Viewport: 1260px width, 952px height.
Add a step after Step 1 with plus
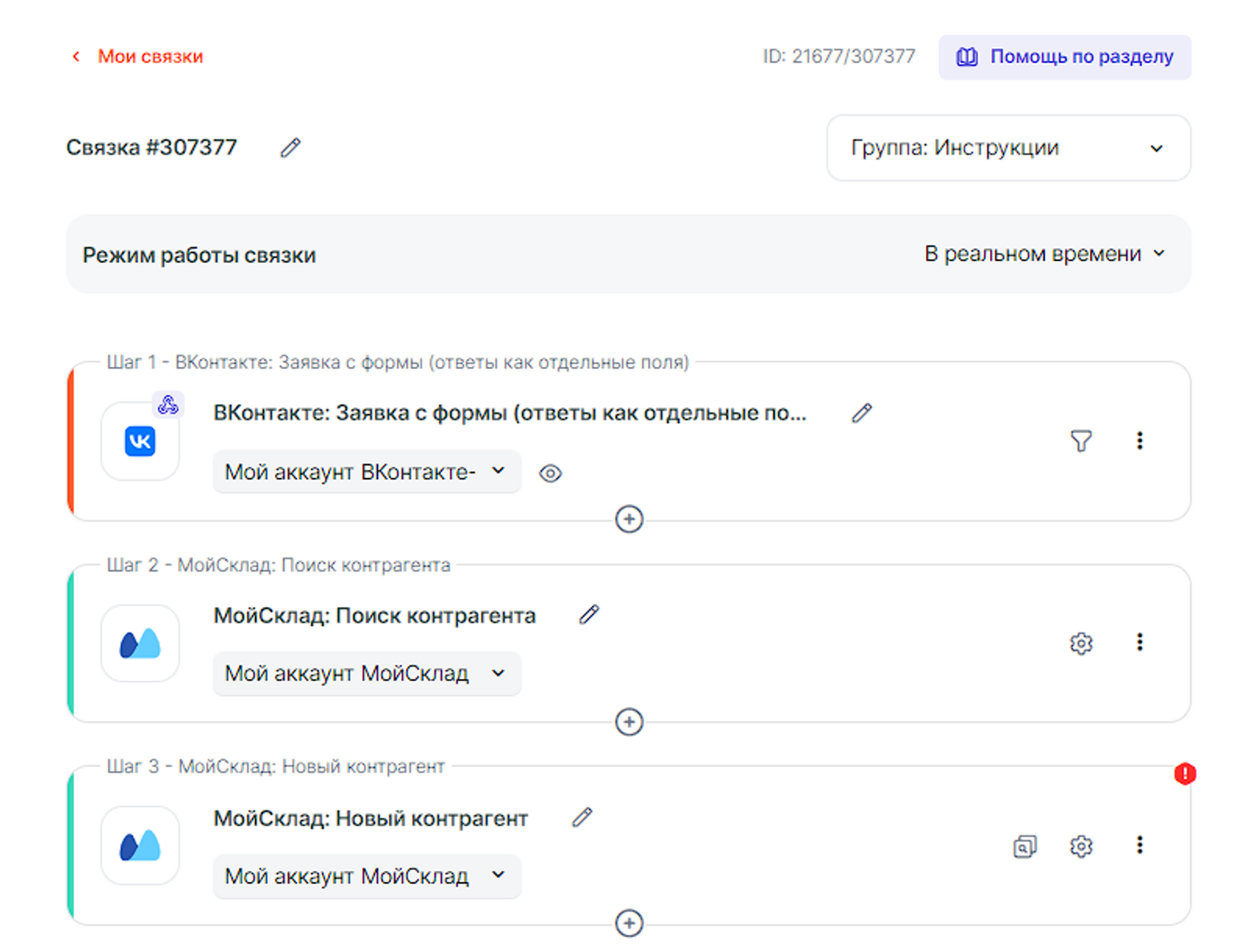coord(628,520)
